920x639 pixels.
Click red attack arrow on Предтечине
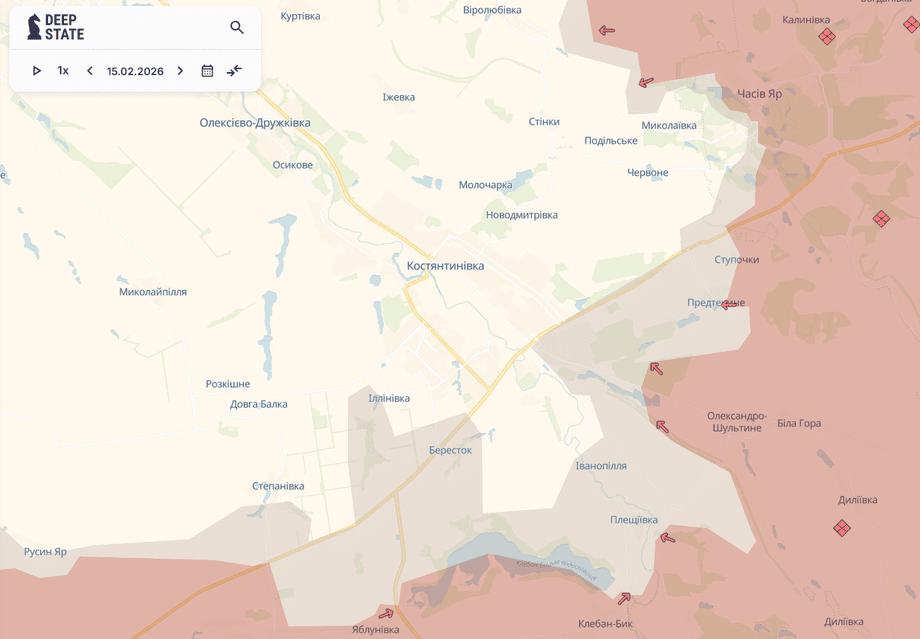[732, 305]
